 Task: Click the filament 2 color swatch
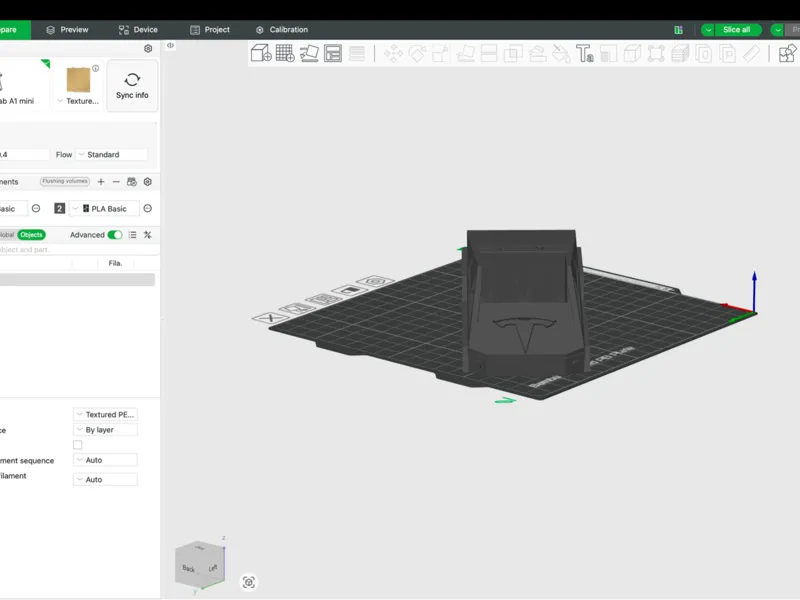(59, 209)
